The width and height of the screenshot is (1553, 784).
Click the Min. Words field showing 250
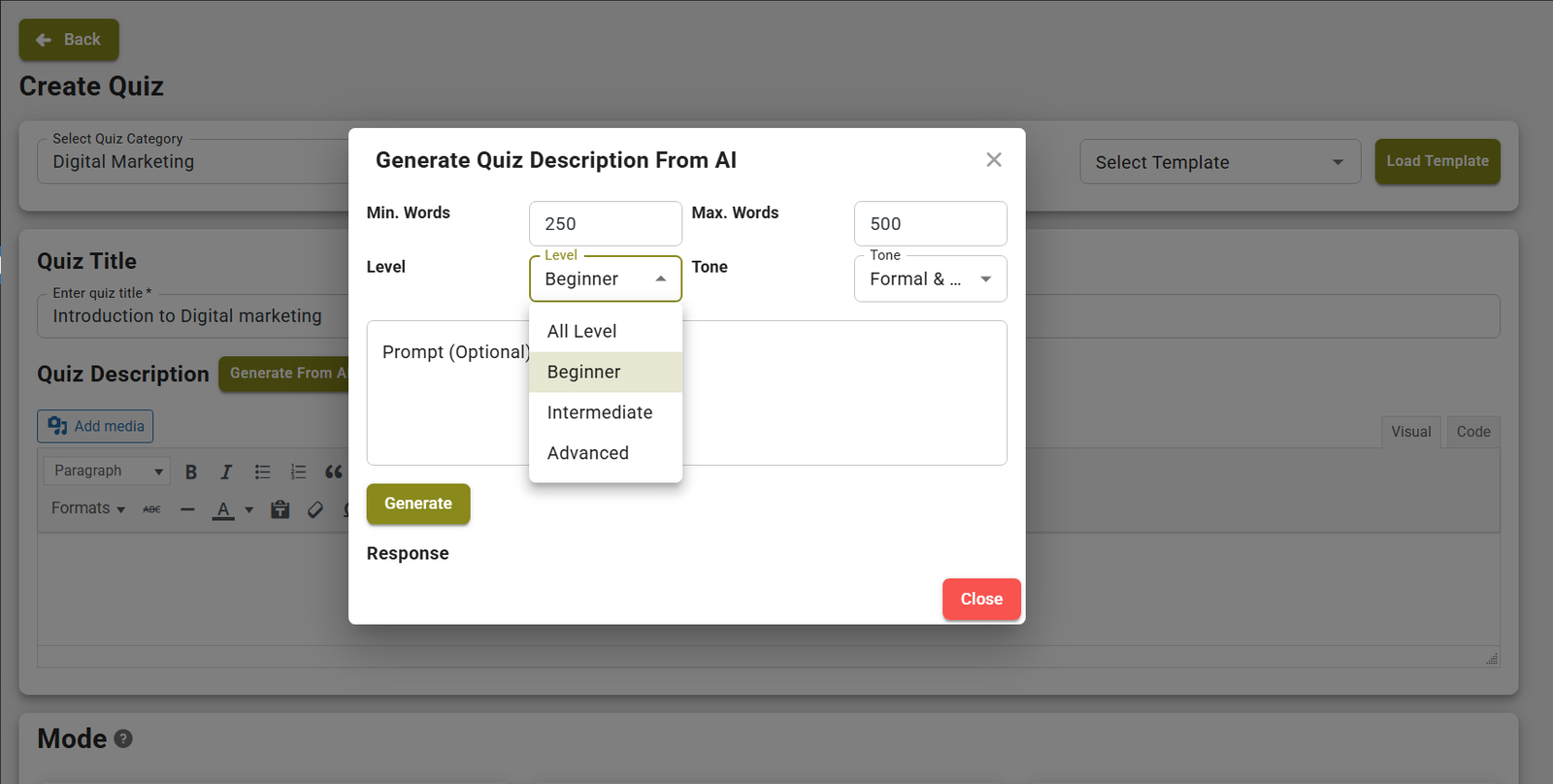point(605,224)
